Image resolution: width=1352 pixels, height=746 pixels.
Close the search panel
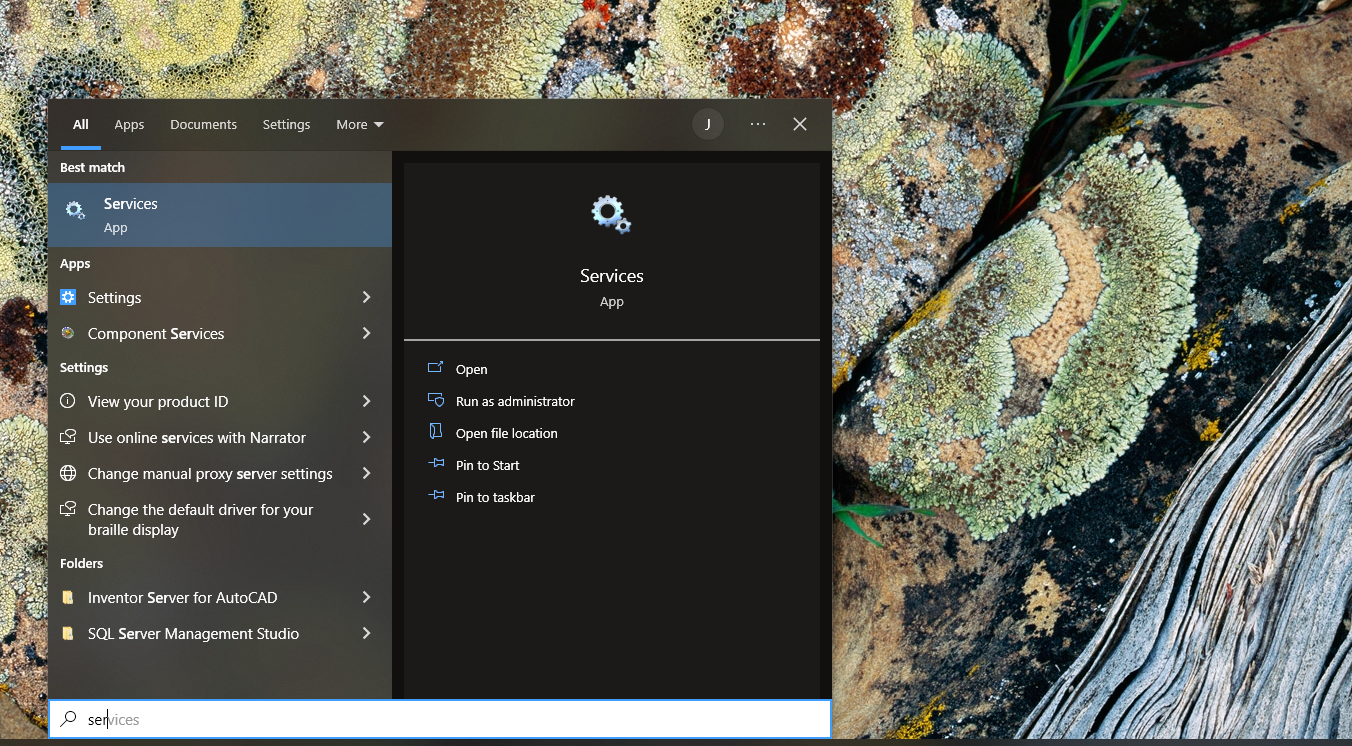tap(800, 124)
